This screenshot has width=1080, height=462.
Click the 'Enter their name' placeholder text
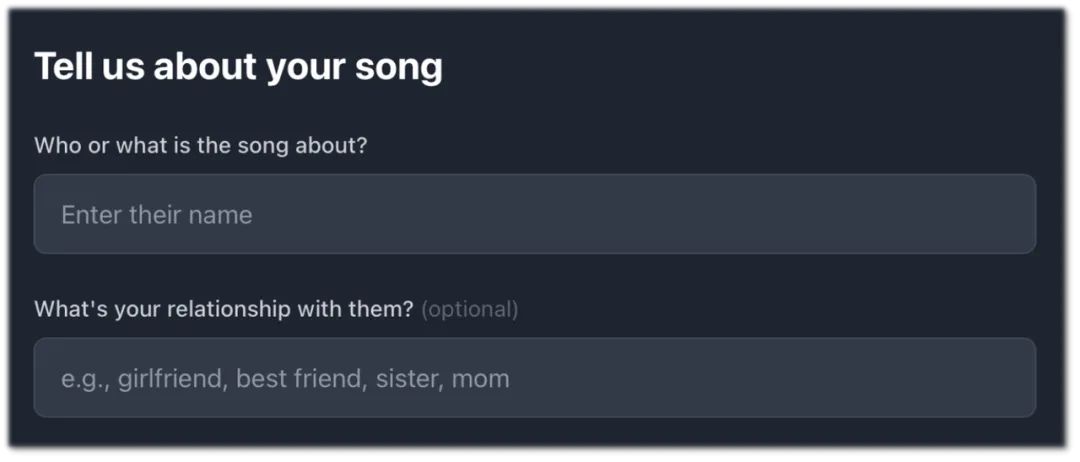[x=157, y=215]
